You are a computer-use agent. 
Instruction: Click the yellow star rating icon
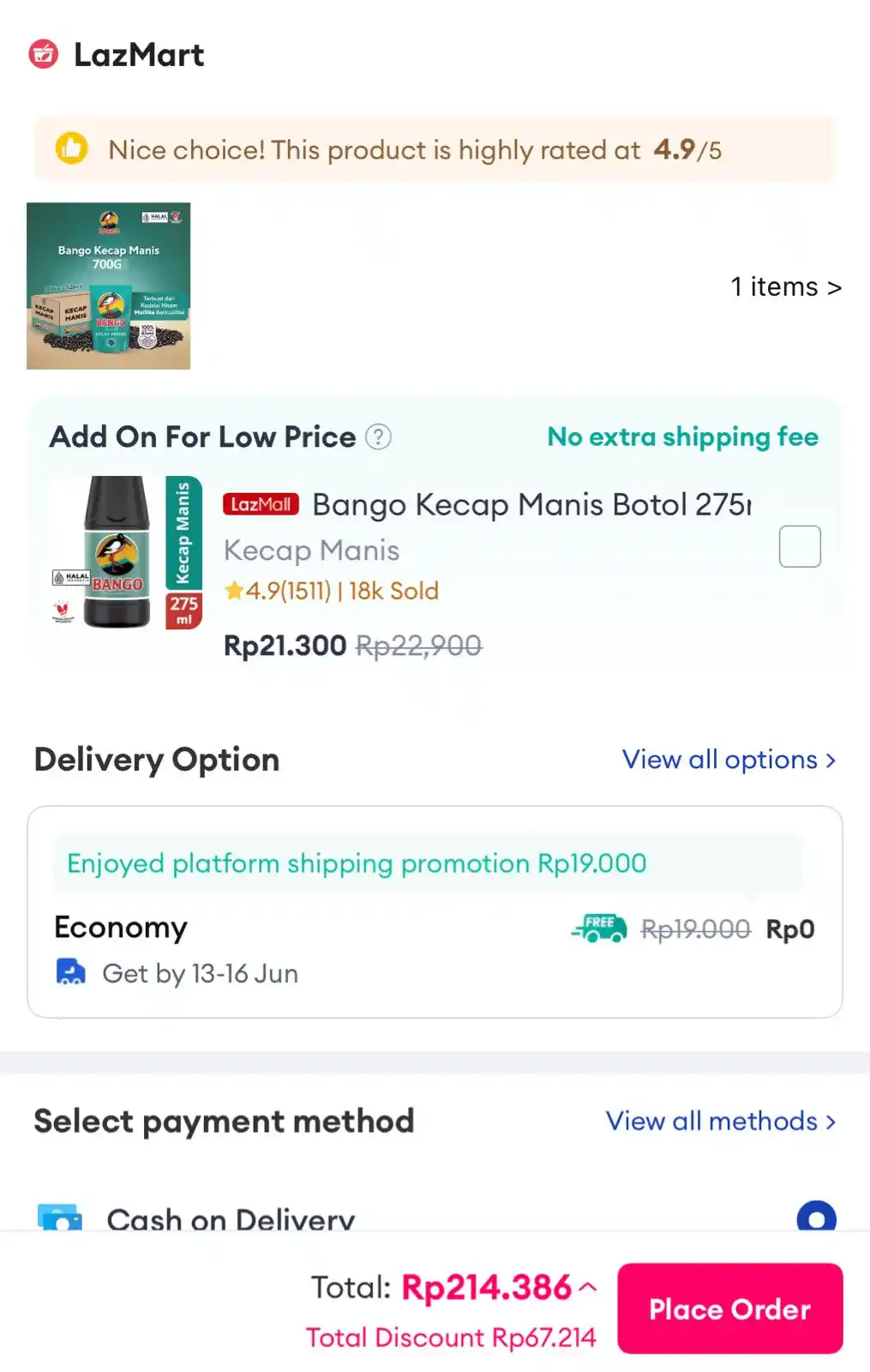coord(234,591)
